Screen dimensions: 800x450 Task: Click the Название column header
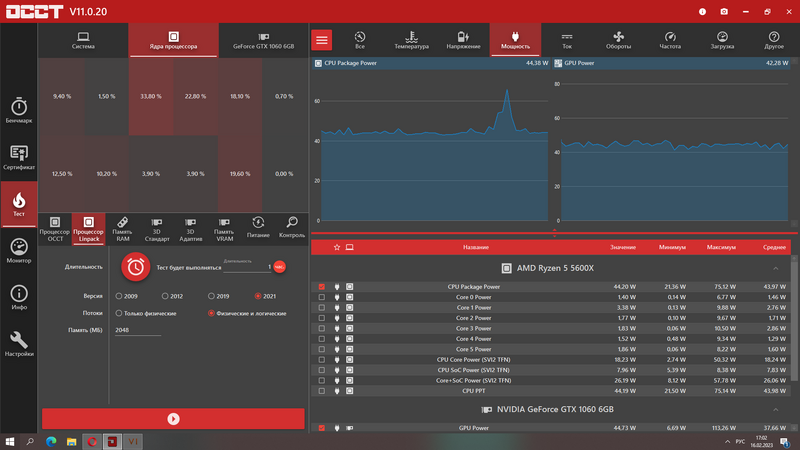(x=476, y=247)
